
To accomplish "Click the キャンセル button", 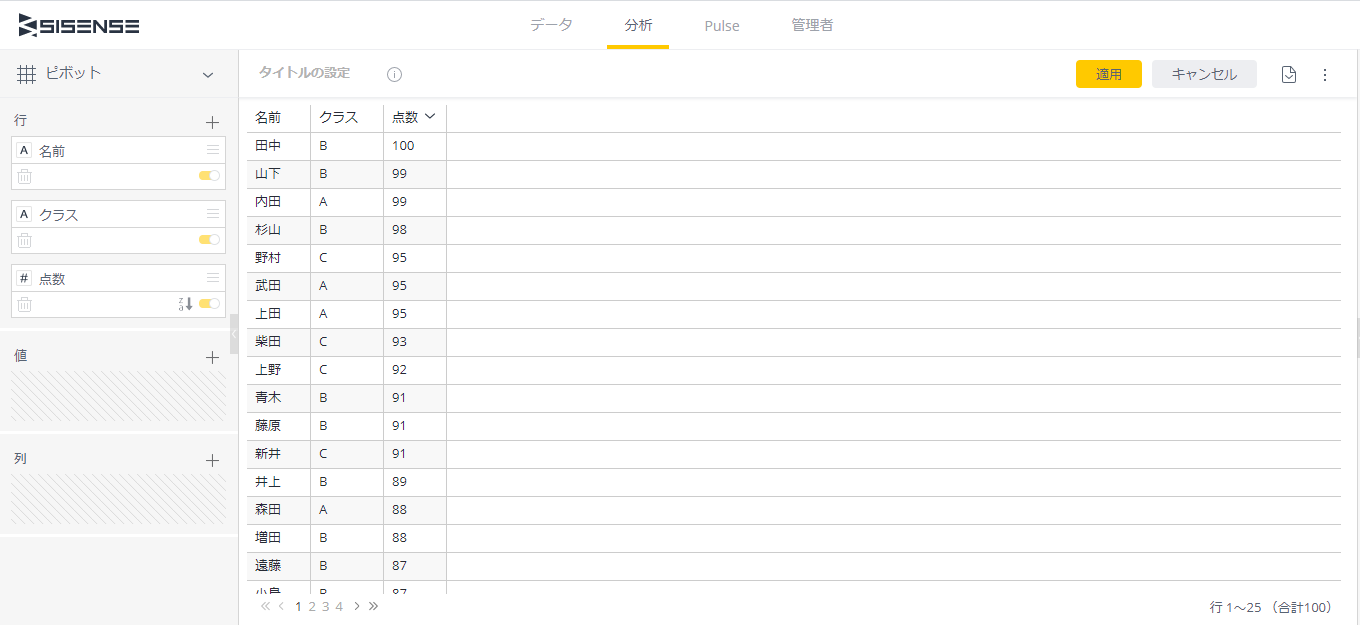I will pyautogui.click(x=1204, y=74).
